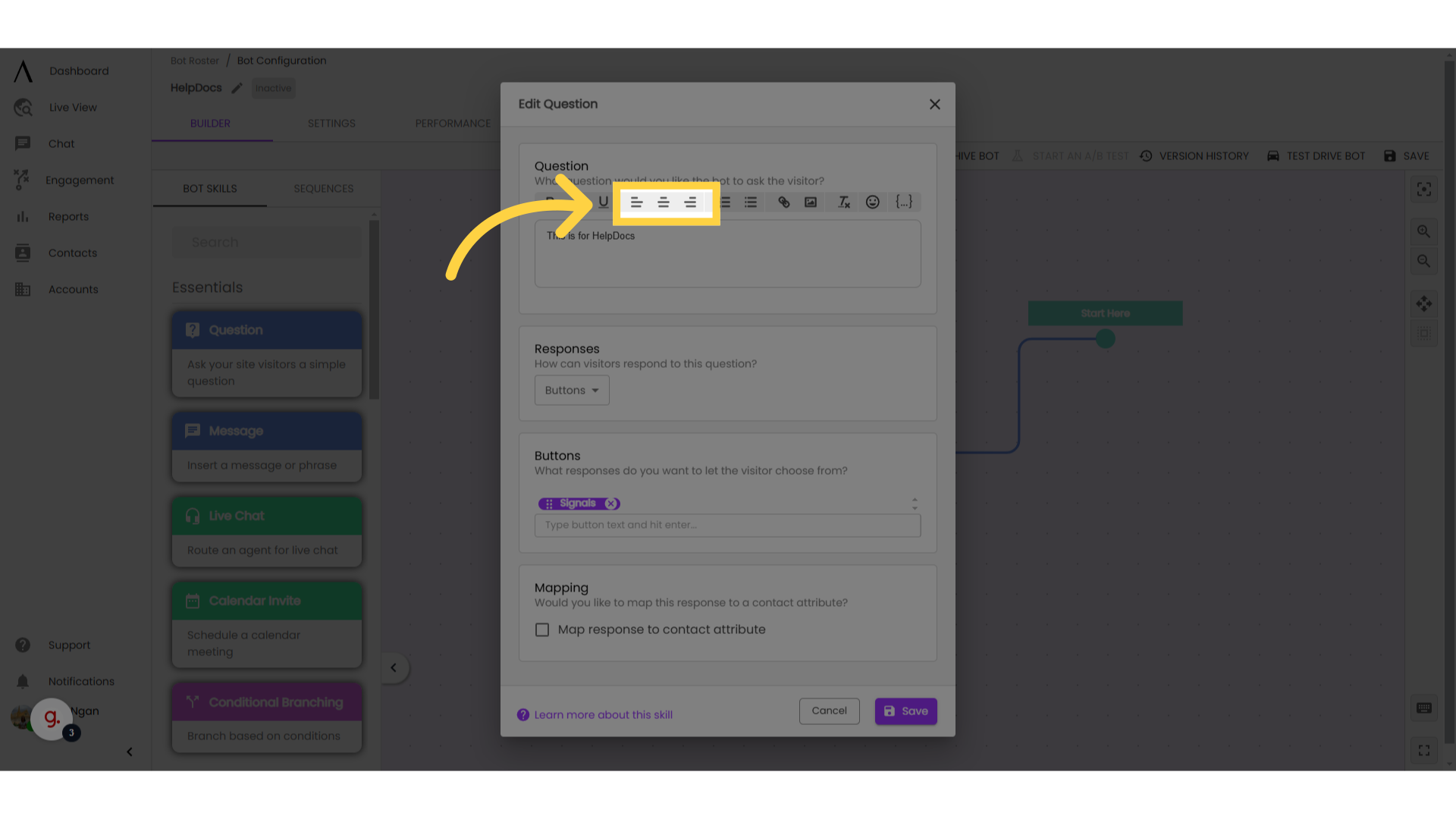Switch to the BOT SKILLS tab
The image size is (1456, 819).
[209, 188]
